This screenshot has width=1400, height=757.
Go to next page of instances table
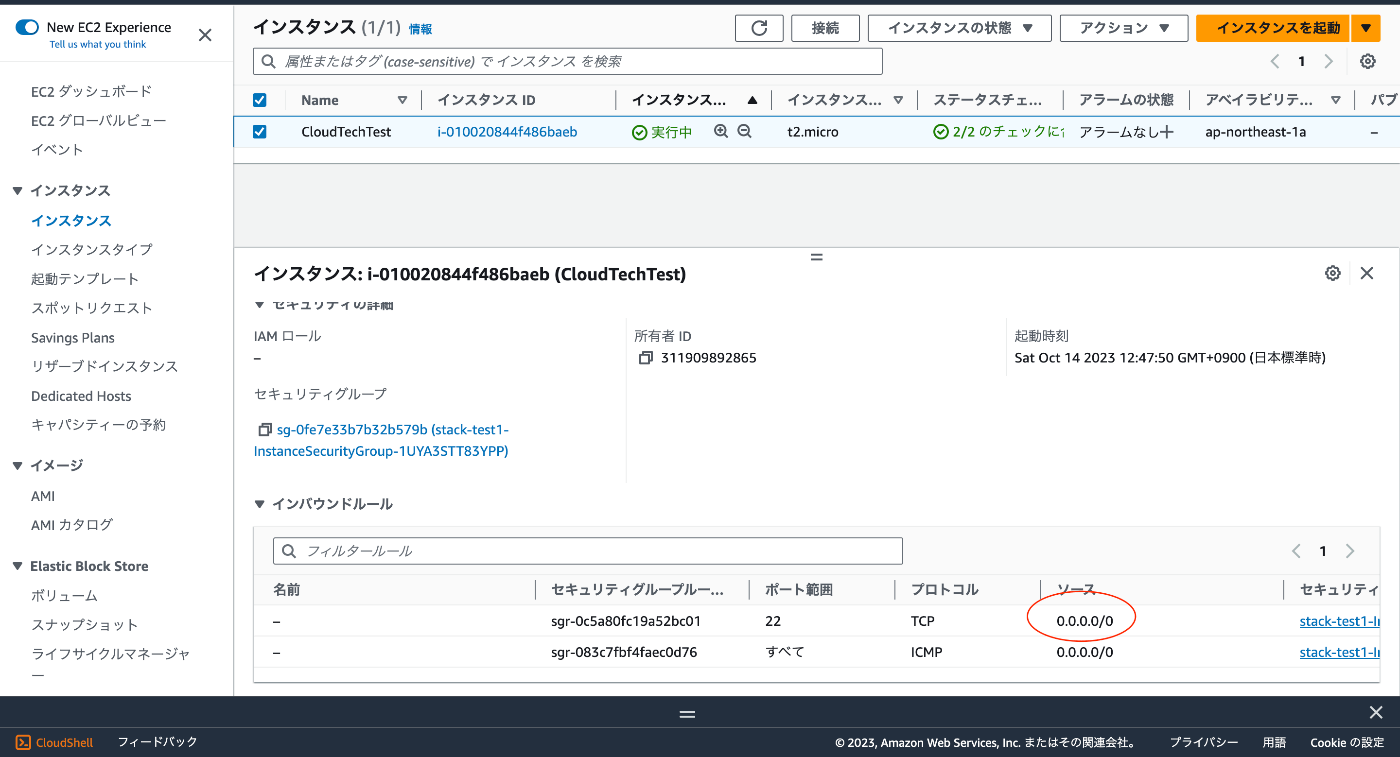(1328, 61)
